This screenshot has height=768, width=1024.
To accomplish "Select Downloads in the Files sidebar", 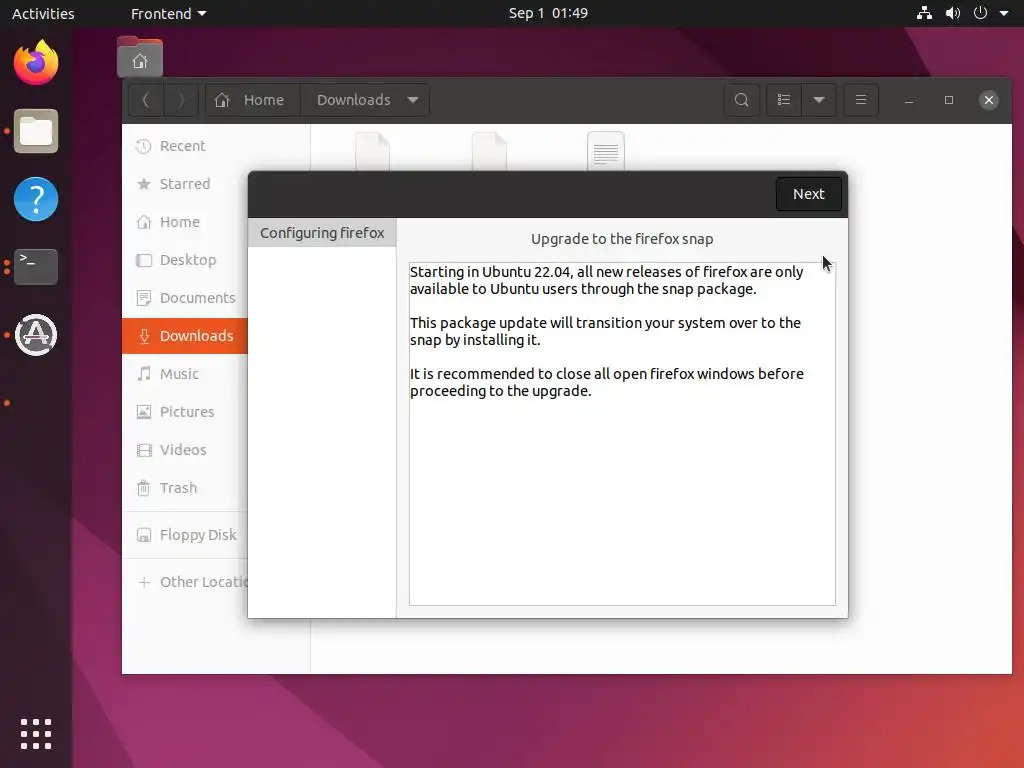I will (x=184, y=336).
